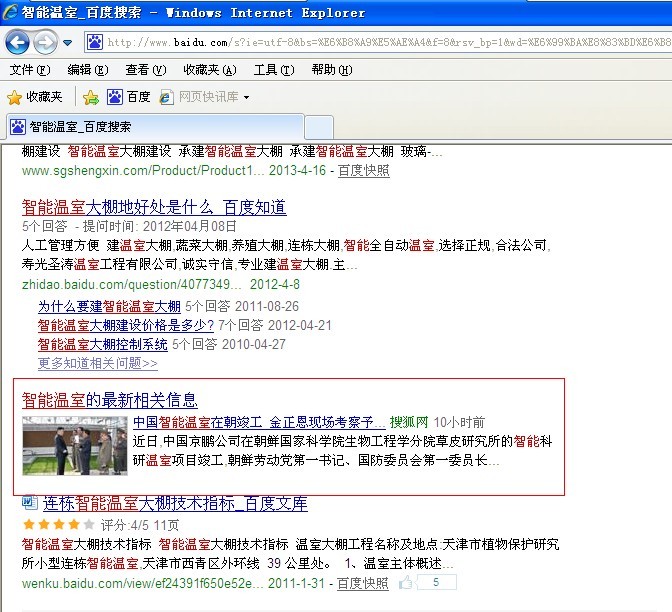Click the Word document icon beside 百度文库 result

pyautogui.click(x=30, y=502)
